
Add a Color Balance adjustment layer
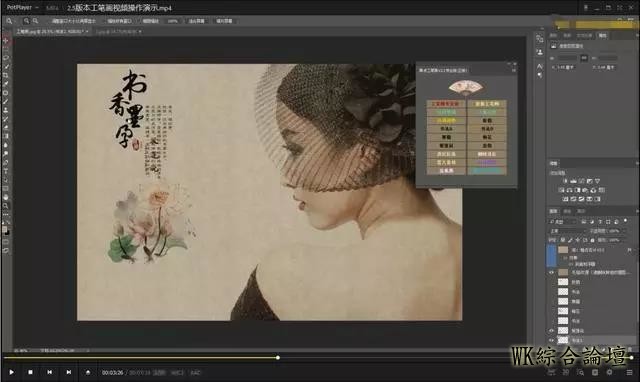(569, 190)
